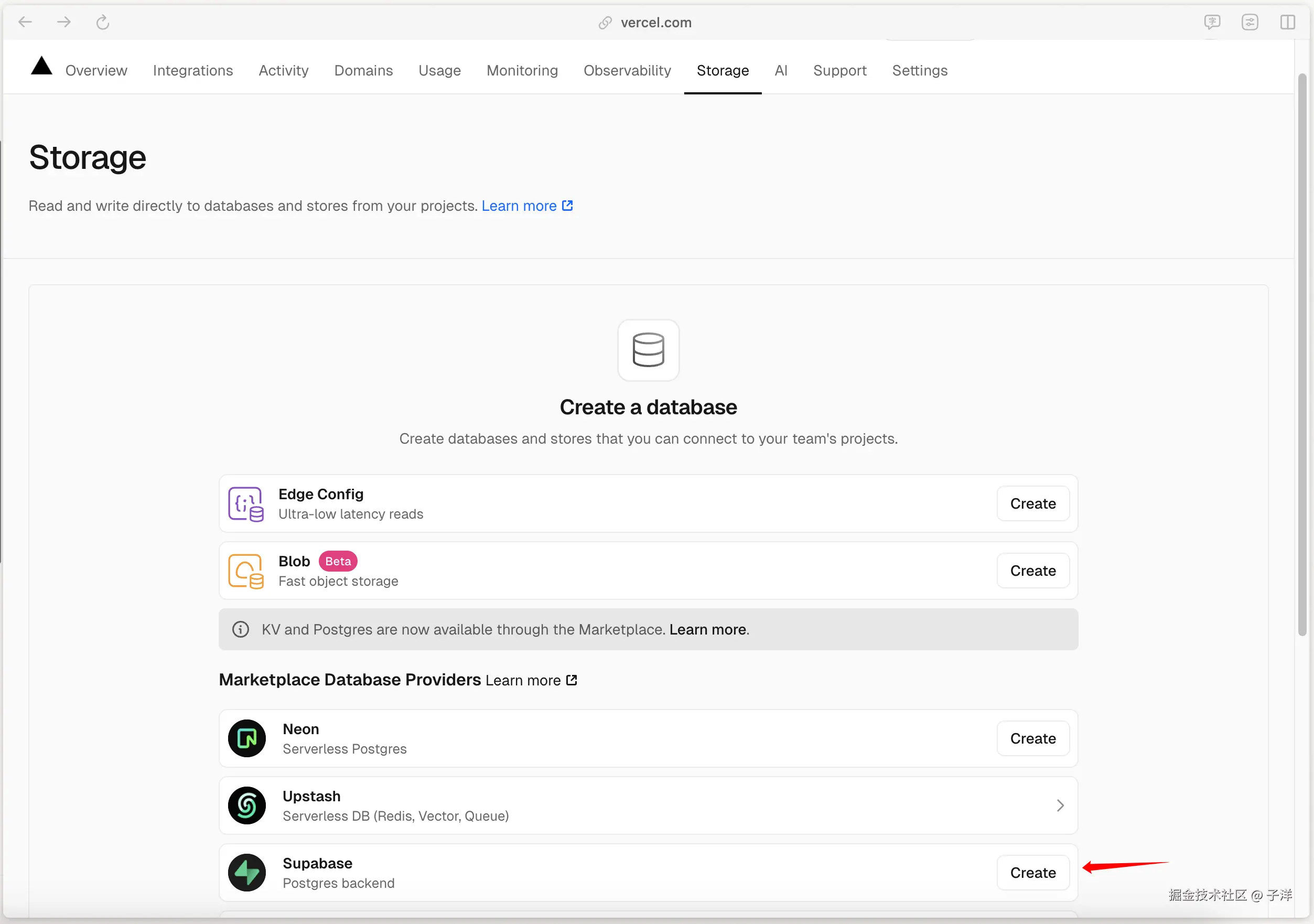Create an Edge Config store

[x=1032, y=504]
